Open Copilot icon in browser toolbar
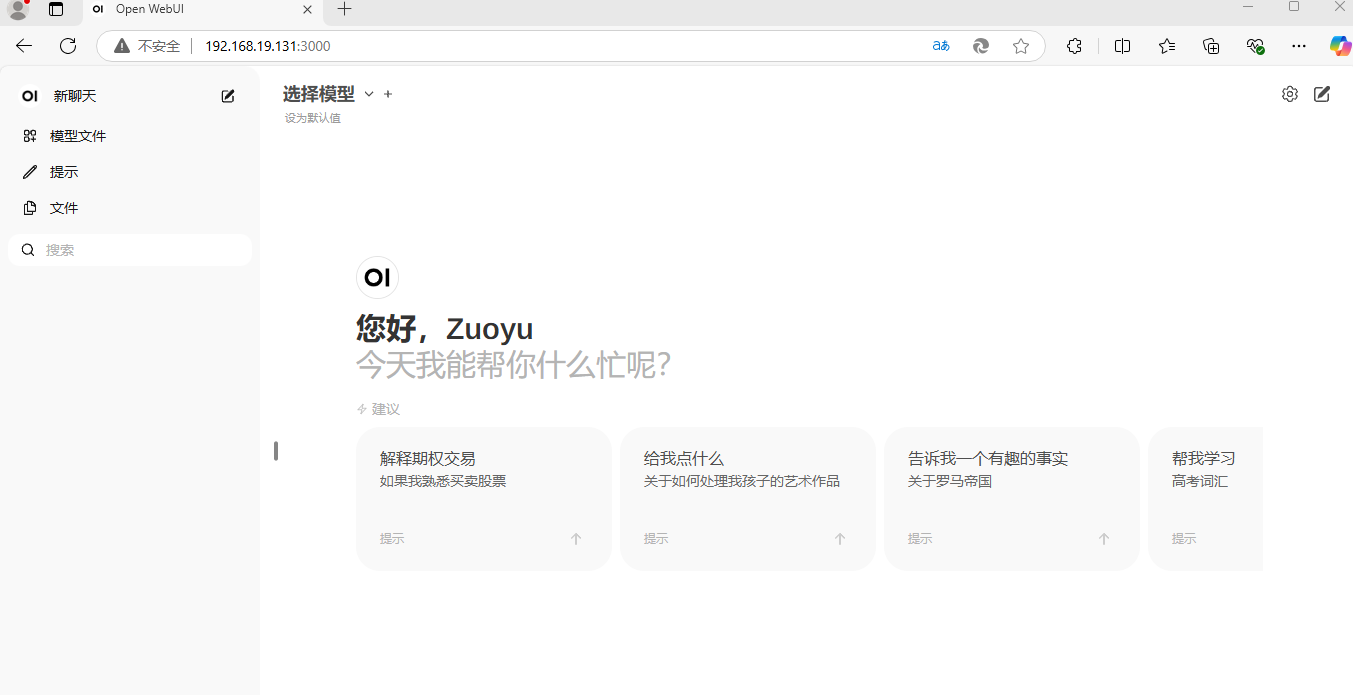 pos(1339,46)
